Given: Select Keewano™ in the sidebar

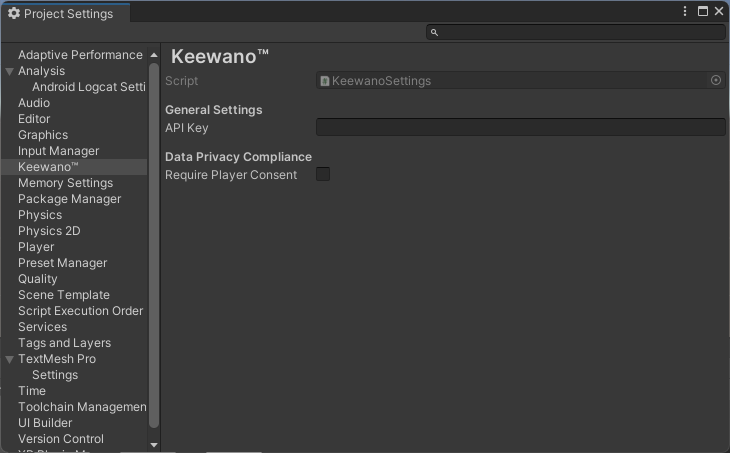Looking at the screenshot, I should pos(48,167).
